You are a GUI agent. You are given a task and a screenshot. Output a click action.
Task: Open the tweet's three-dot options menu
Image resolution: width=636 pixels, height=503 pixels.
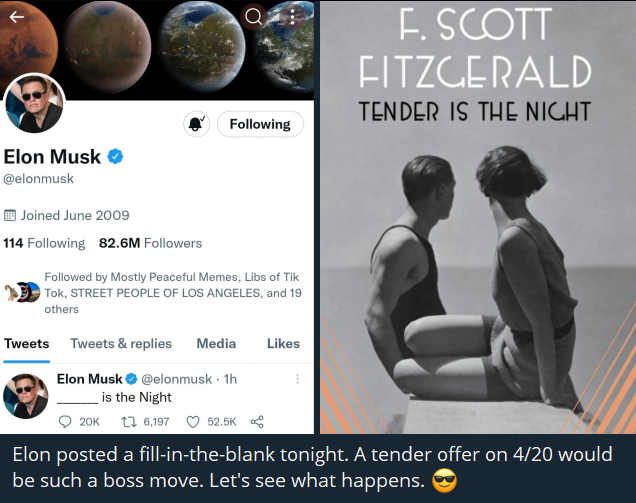click(296, 379)
